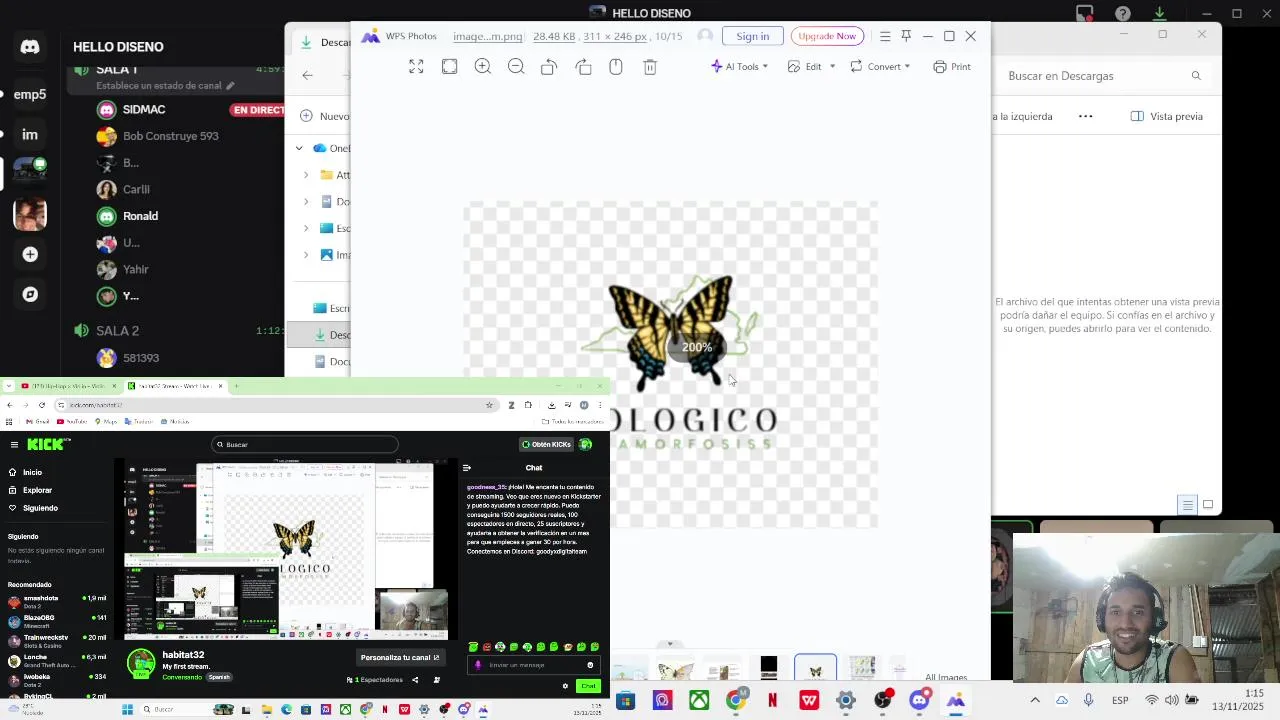This screenshot has height=720, width=1280.
Task: Zoom out of the butterfly image
Action: (x=516, y=66)
